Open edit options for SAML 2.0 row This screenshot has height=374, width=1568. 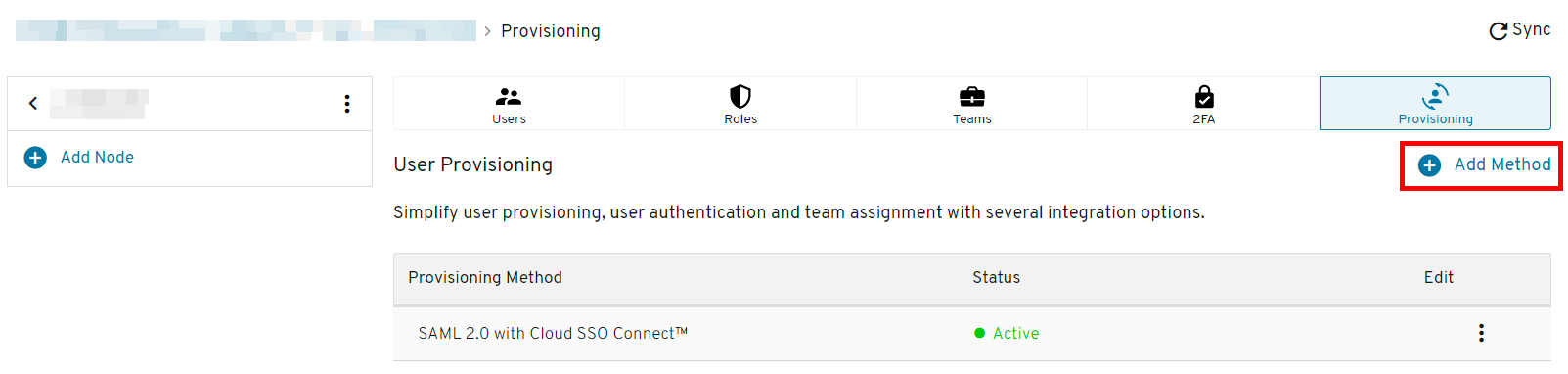coord(1481,333)
